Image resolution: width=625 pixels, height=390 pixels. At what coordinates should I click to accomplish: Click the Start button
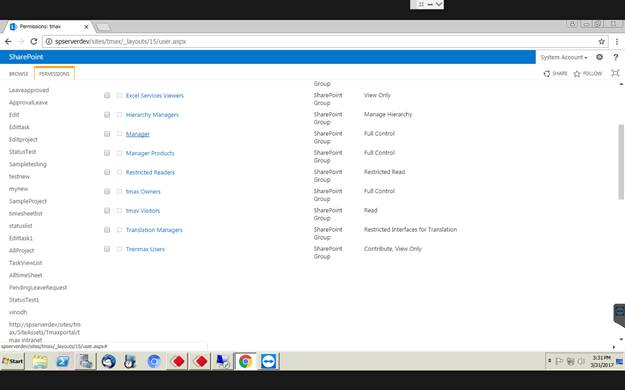click(x=13, y=361)
